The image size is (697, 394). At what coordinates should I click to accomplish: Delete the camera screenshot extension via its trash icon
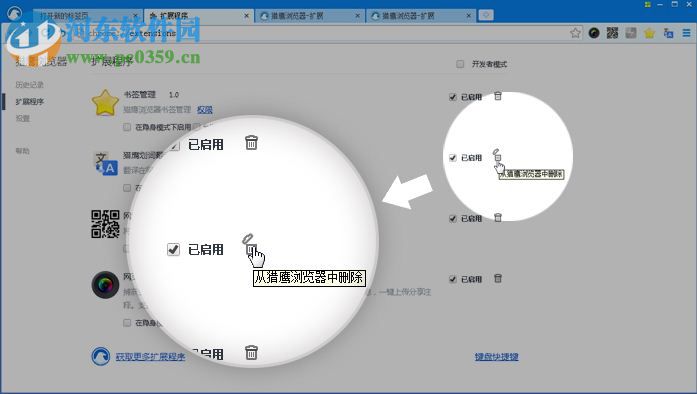point(498,278)
